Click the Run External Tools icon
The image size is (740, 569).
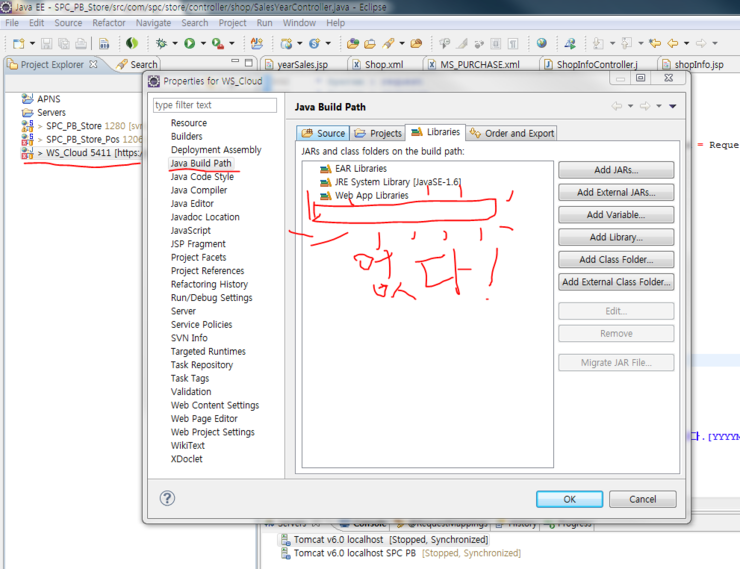tap(218, 43)
